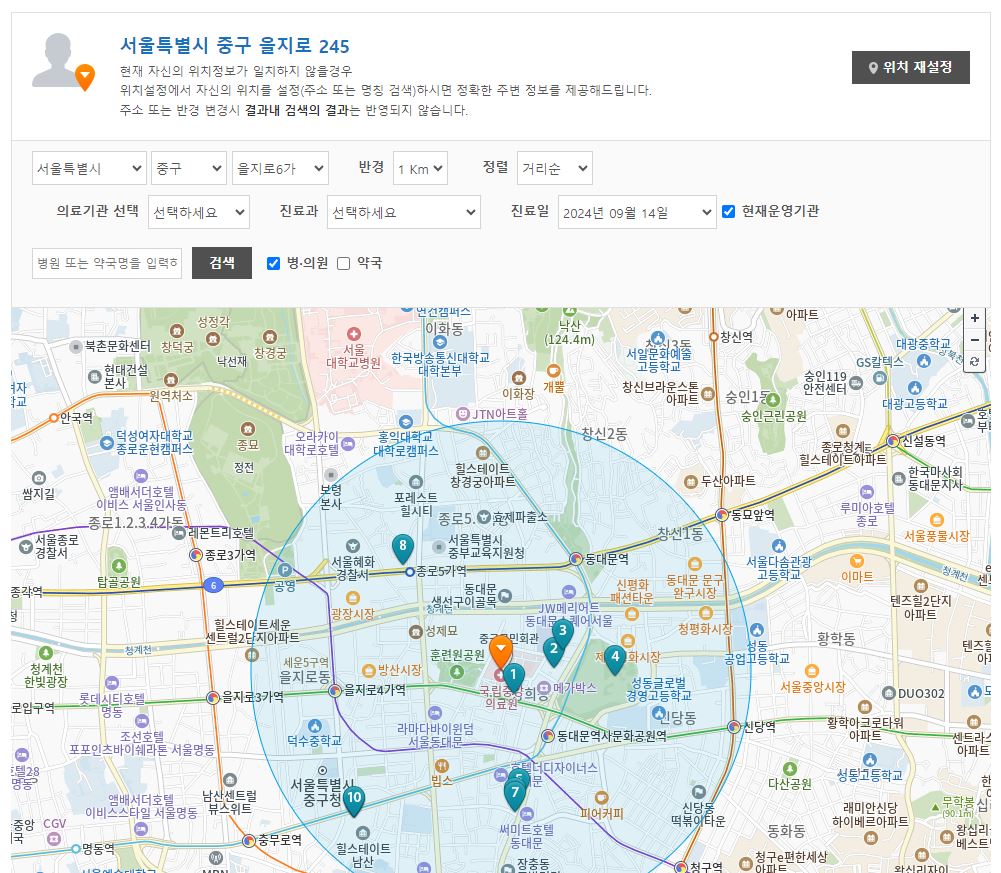Zoom out the map with minus button

[974, 340]
